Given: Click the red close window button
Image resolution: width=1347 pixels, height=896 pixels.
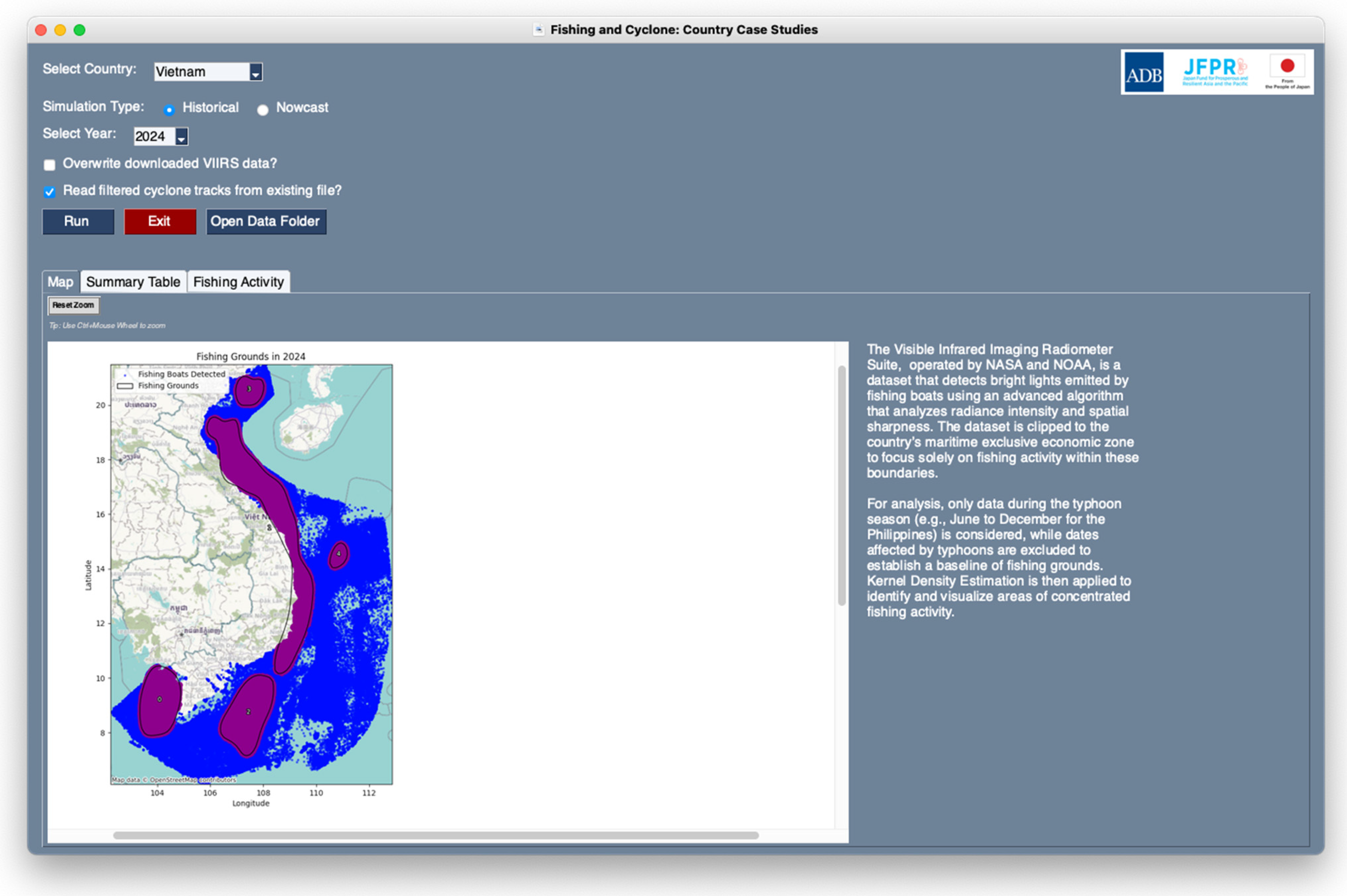Looking at the screenshot, I should 41,30.
